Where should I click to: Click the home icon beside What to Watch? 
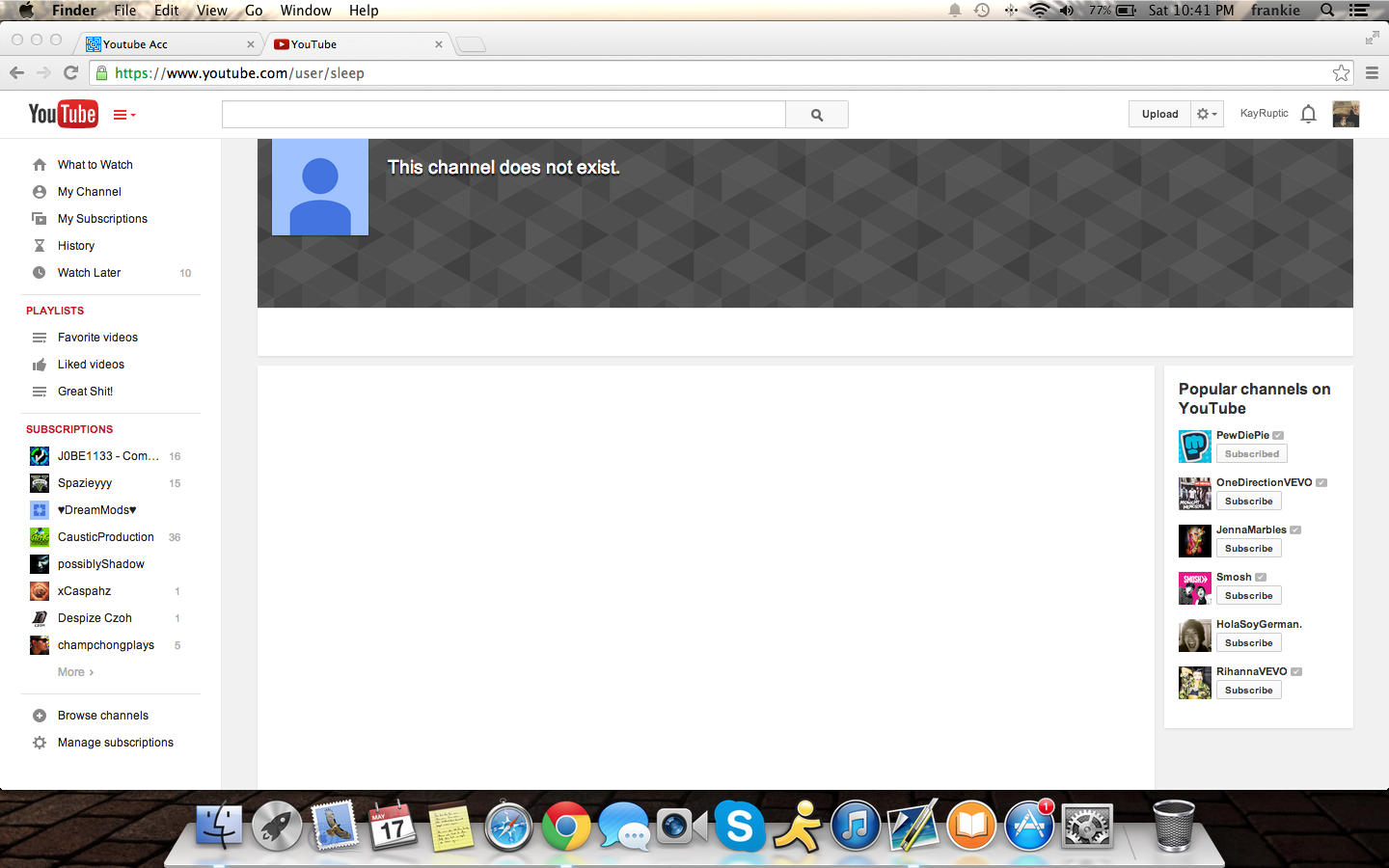tap(40, 165)
